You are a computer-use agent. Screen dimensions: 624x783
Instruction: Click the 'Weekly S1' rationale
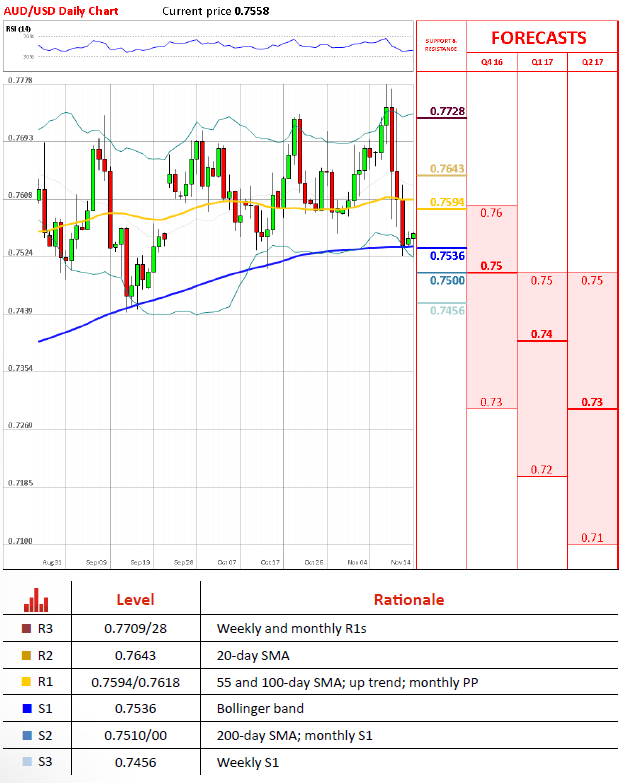pos(248,762)
